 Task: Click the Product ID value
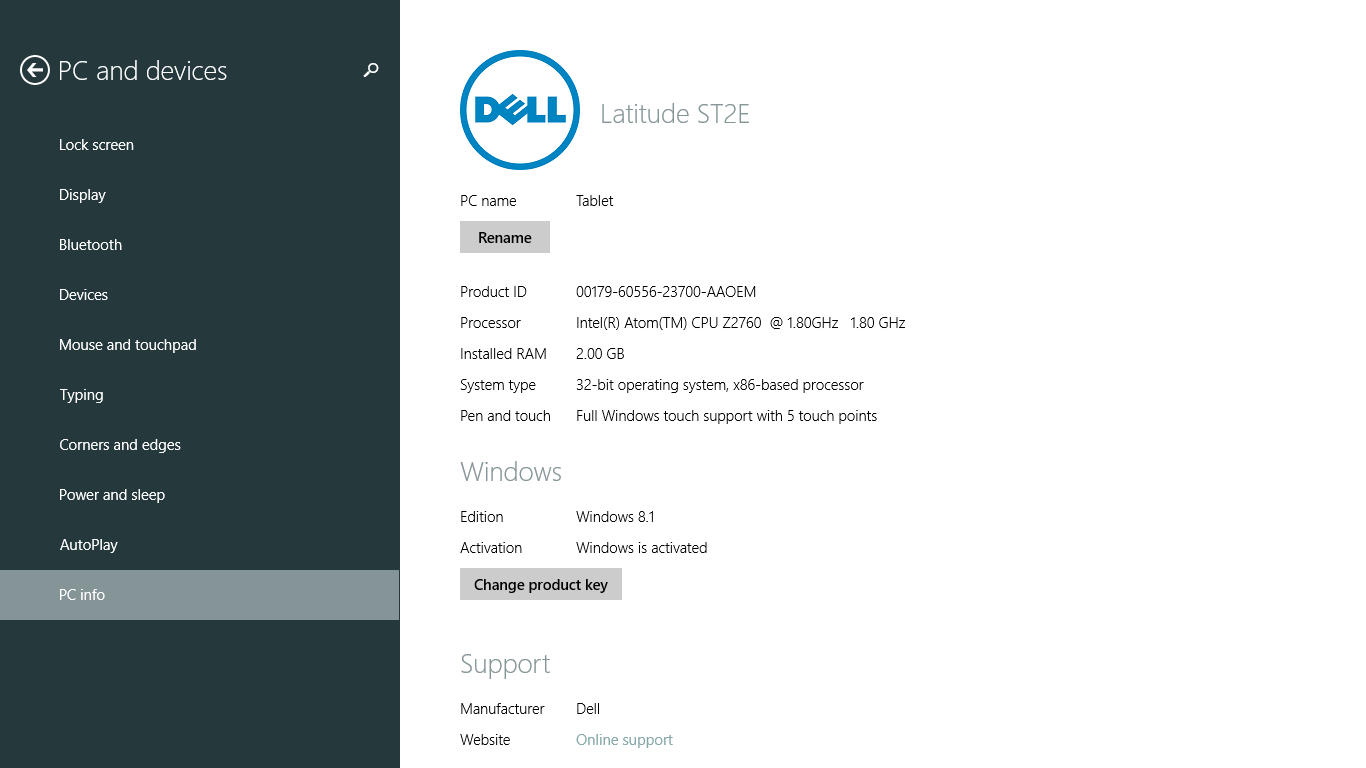coord(665,291)
